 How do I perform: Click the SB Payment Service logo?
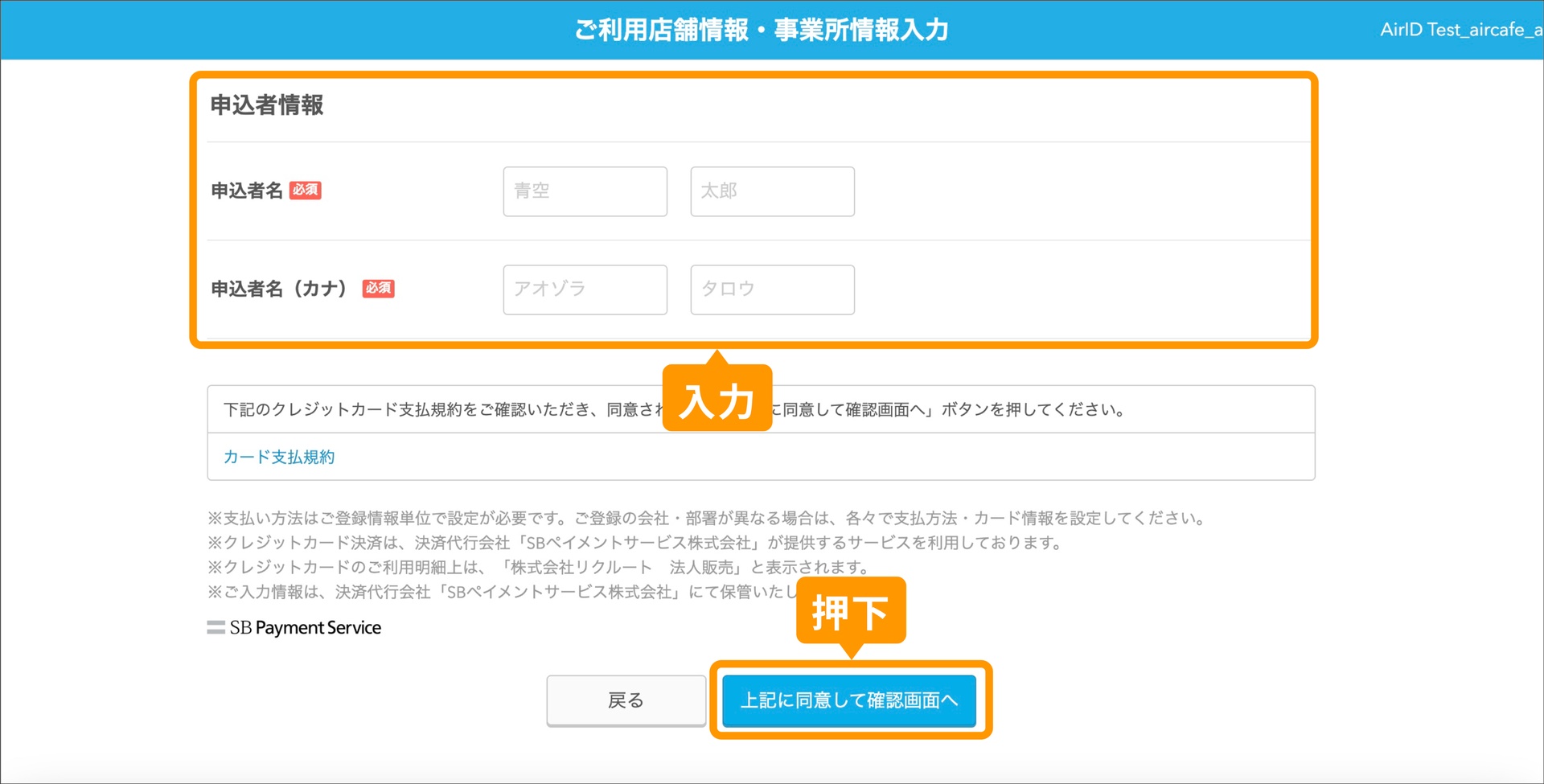pyautogui.click(x=294, y=627)
